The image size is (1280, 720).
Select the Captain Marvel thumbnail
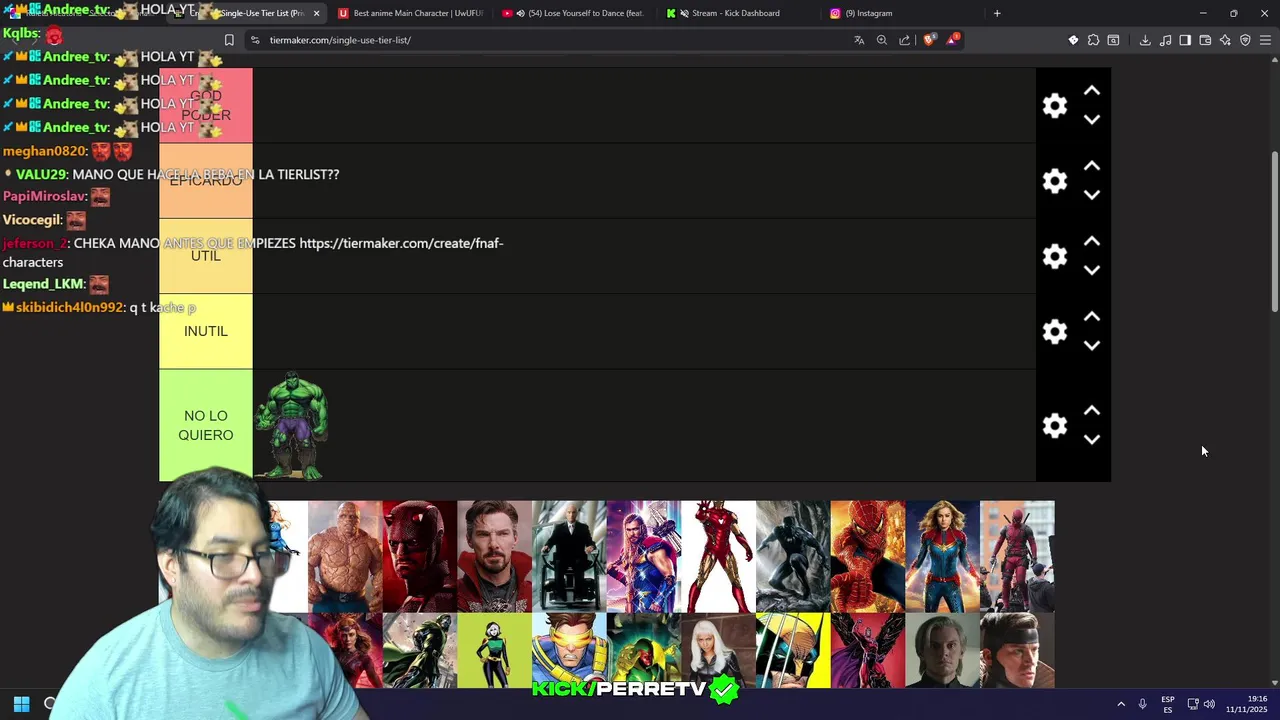pos(942,556)
